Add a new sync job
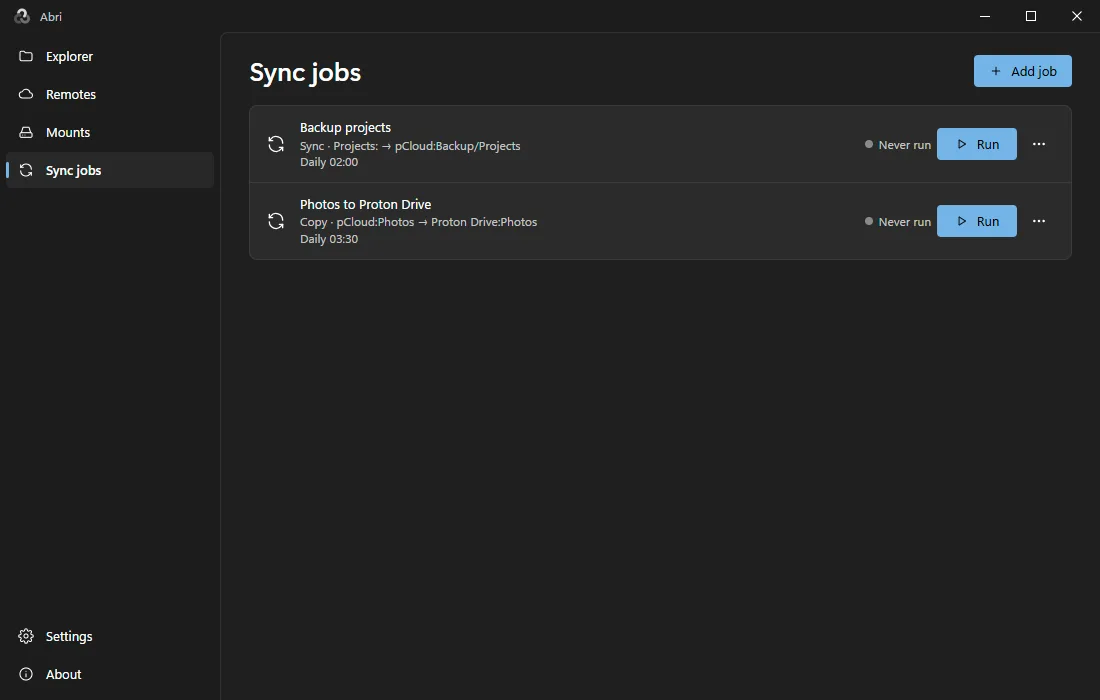Screen dimensions: 1100x700 (1022, 71)
